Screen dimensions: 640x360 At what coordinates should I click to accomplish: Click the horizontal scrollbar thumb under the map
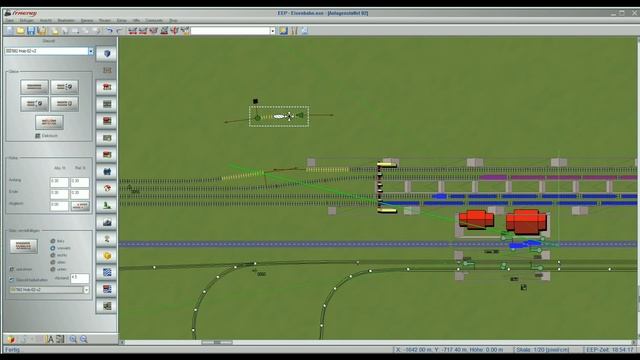click(x=217, y=342)
